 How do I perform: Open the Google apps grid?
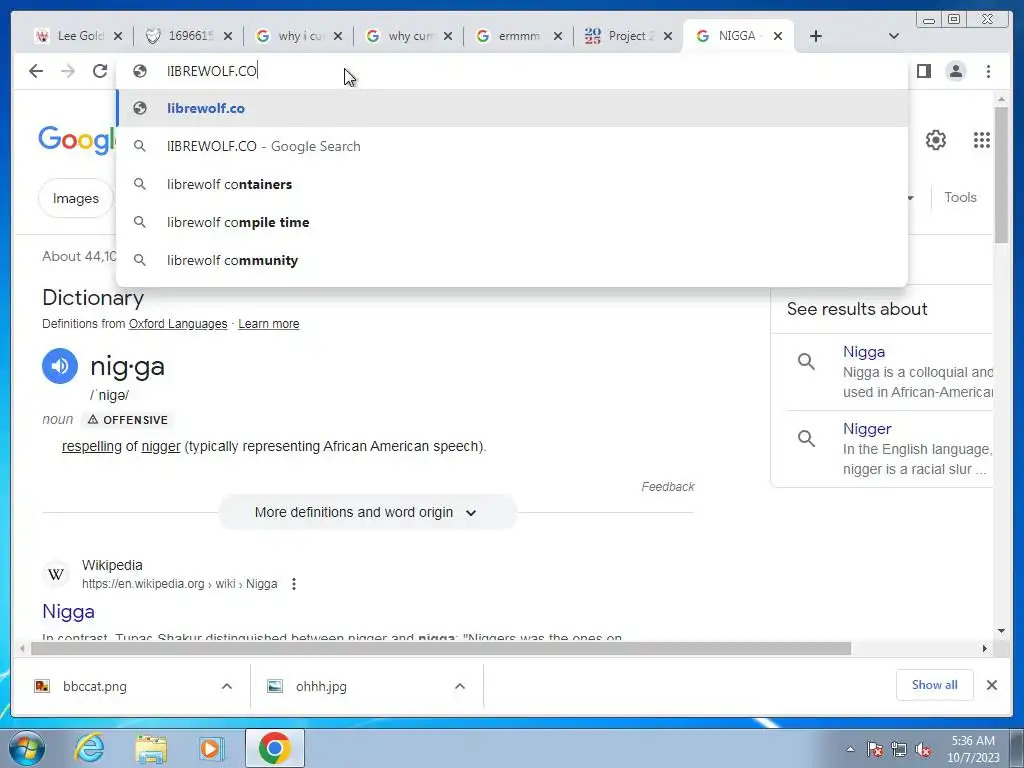pyautogui.click(x=982, y=140)
